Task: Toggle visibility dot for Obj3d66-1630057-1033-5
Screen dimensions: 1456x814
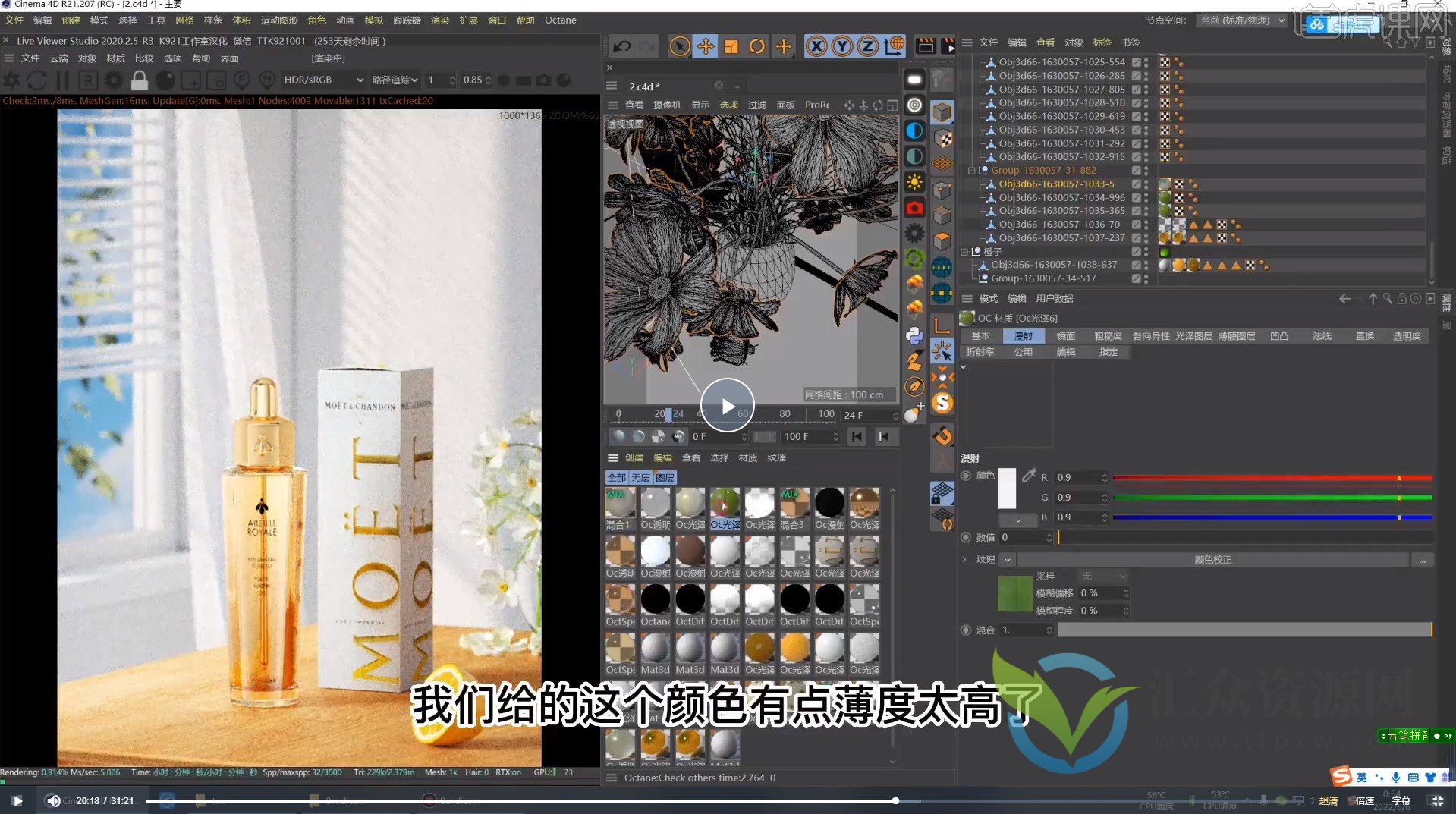Action: pos(1146,184)
